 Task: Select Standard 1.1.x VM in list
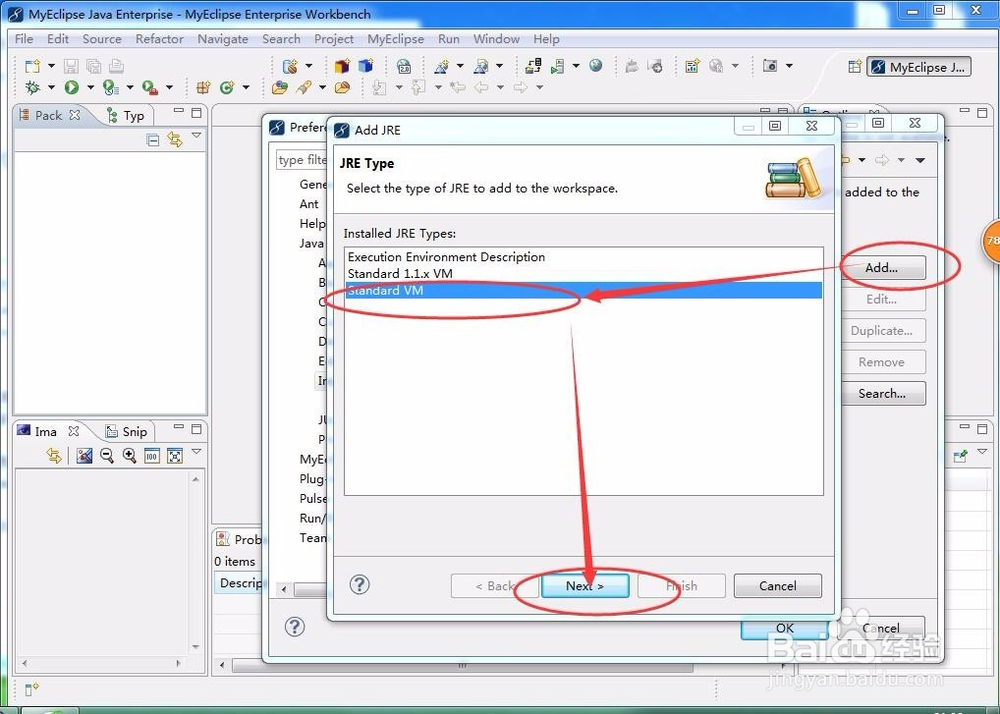click(584, 273)
